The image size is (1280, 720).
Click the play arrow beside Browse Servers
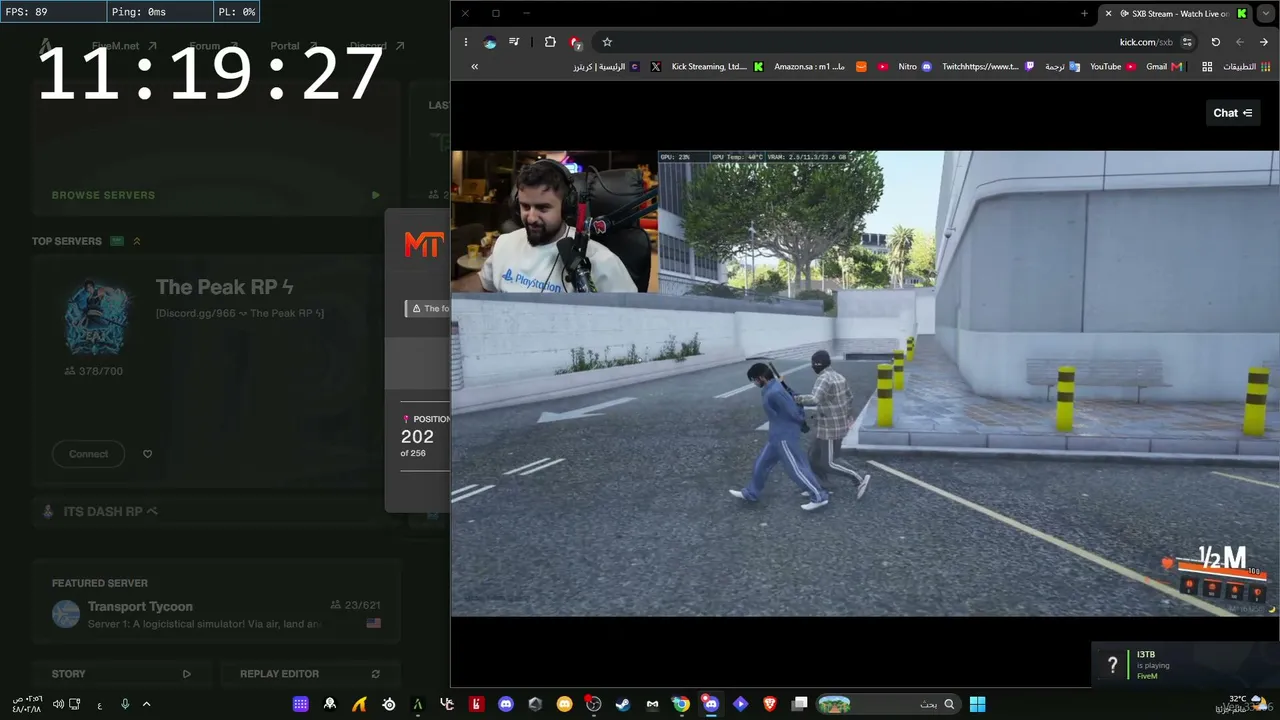pos(375,195)
